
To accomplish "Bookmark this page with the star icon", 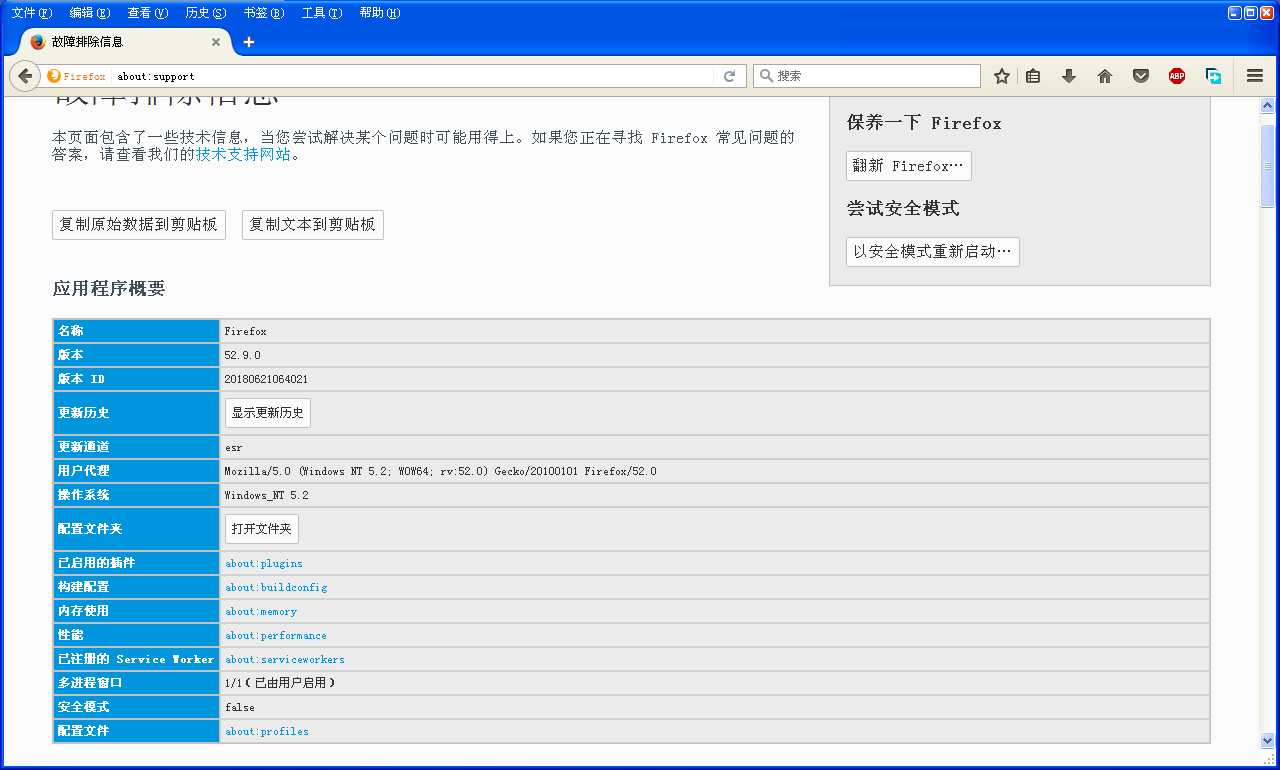I will (1001, 76).
